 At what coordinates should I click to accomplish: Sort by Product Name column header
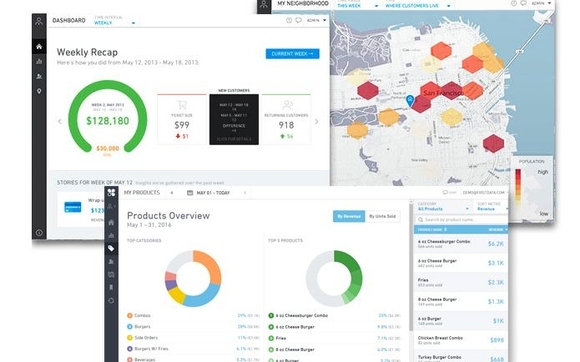tap(432, 230)
